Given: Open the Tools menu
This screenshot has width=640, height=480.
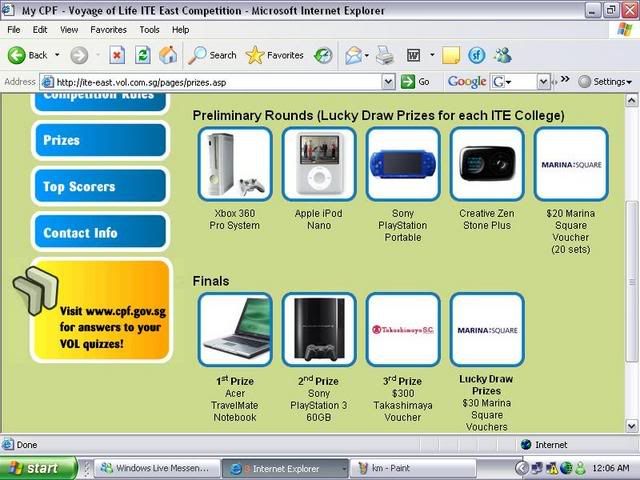Looking at the screenshot, I should pos(149,30).
